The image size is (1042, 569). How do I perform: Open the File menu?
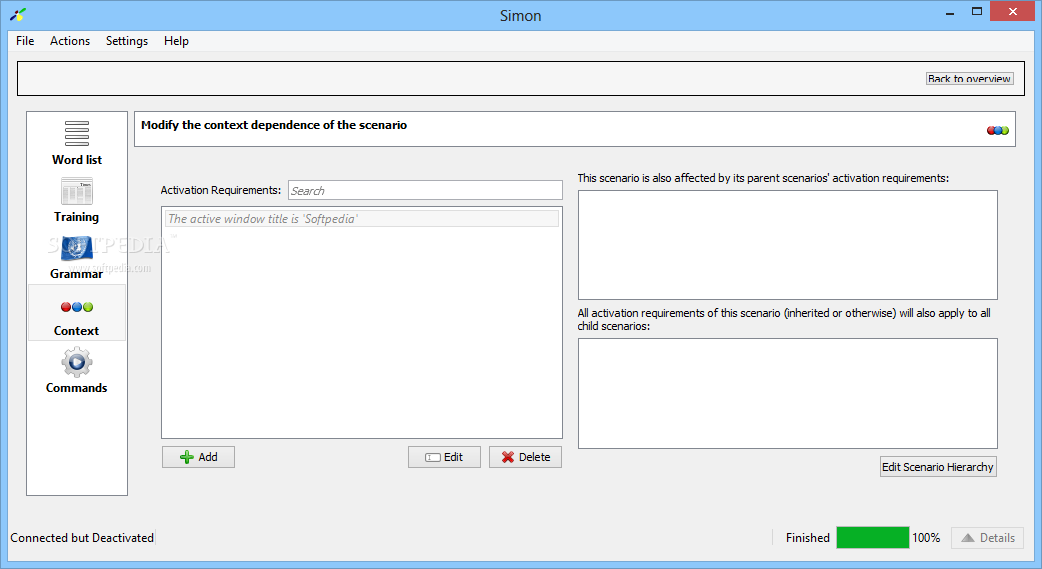coord(25,41)
